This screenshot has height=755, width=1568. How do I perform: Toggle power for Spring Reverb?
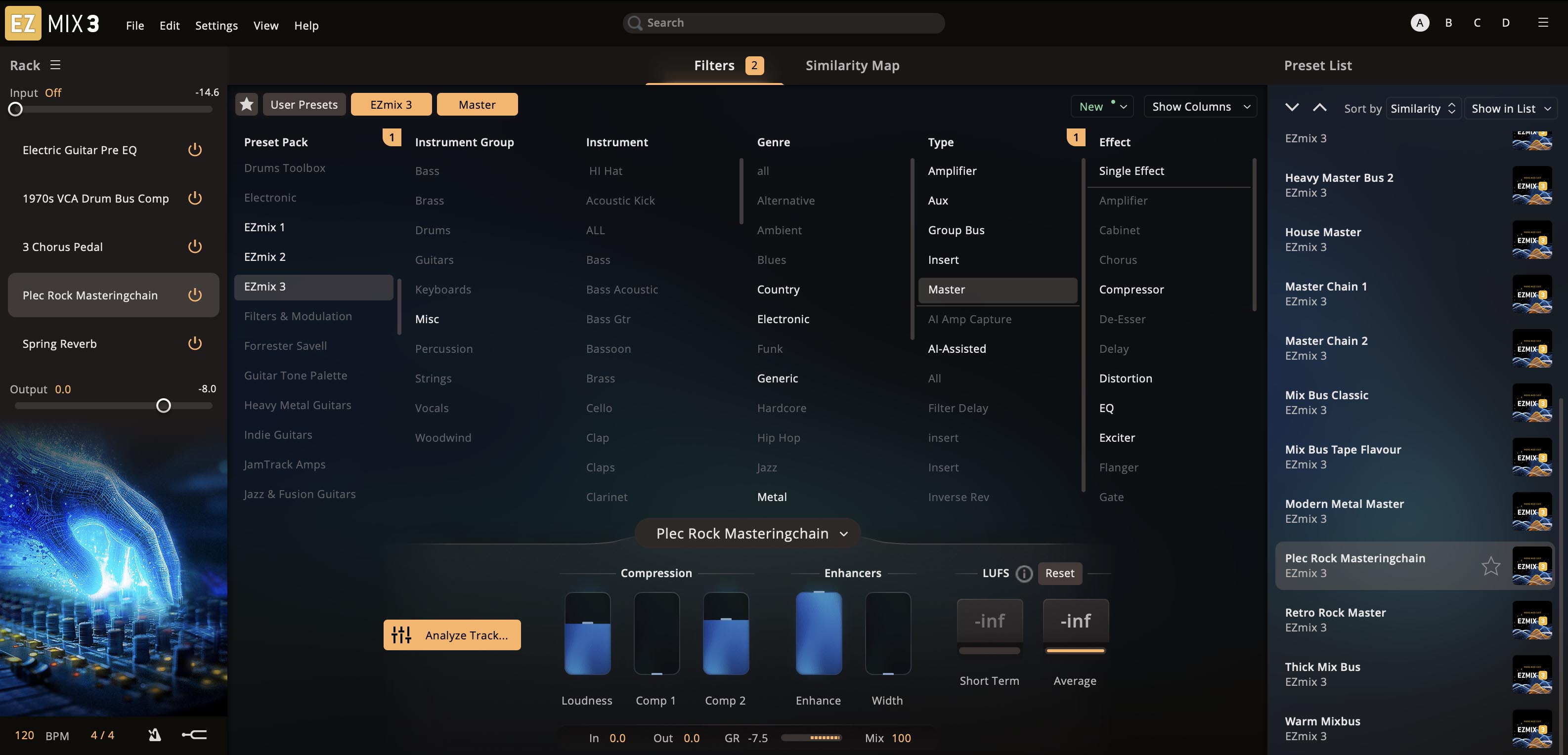pyautogui.click(x=195, y=344)
